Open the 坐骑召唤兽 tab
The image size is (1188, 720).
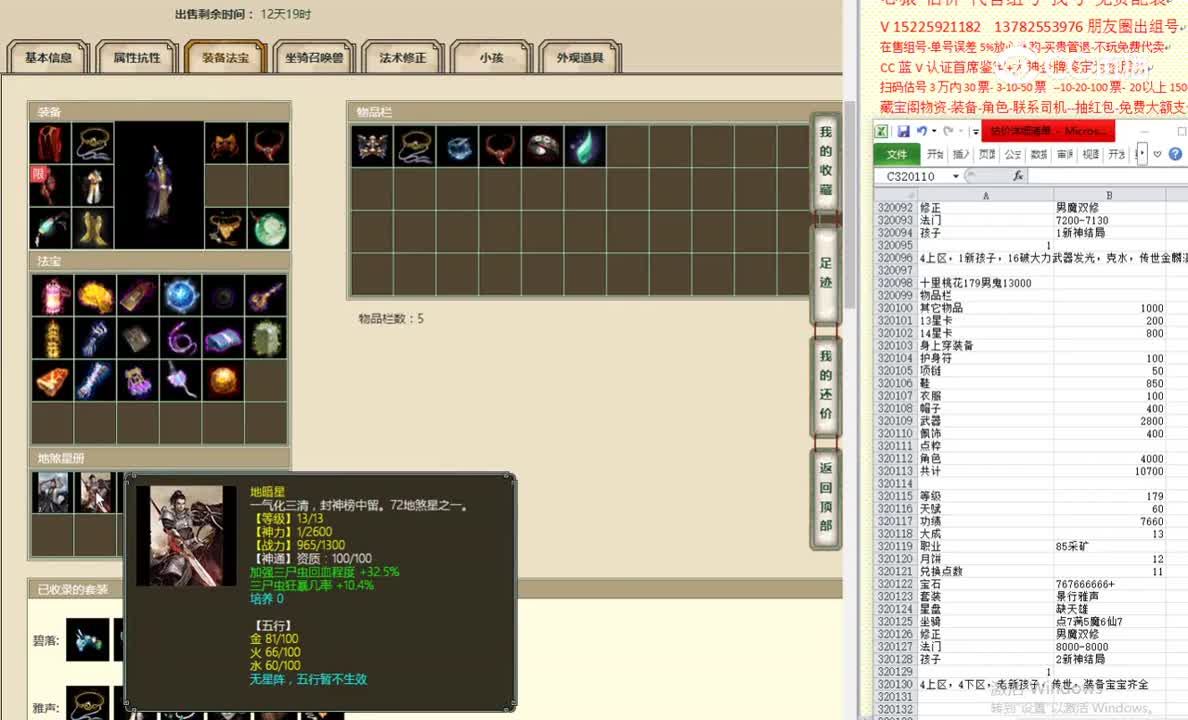point(311,58)
